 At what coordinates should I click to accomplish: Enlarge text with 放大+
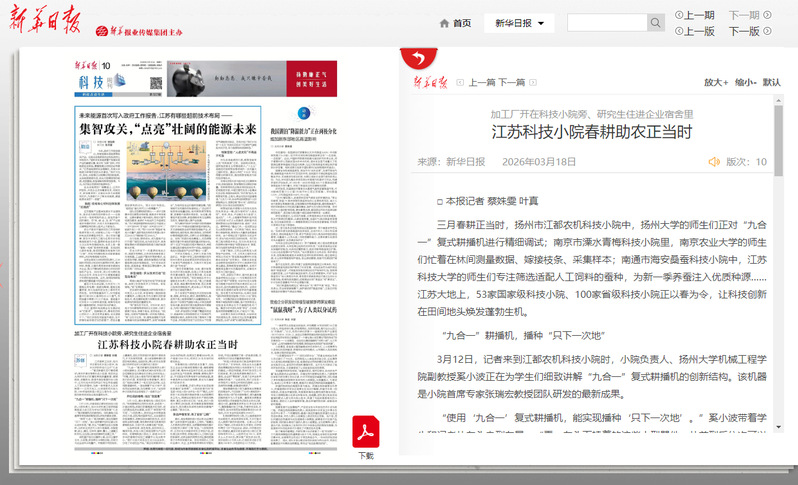715,83
